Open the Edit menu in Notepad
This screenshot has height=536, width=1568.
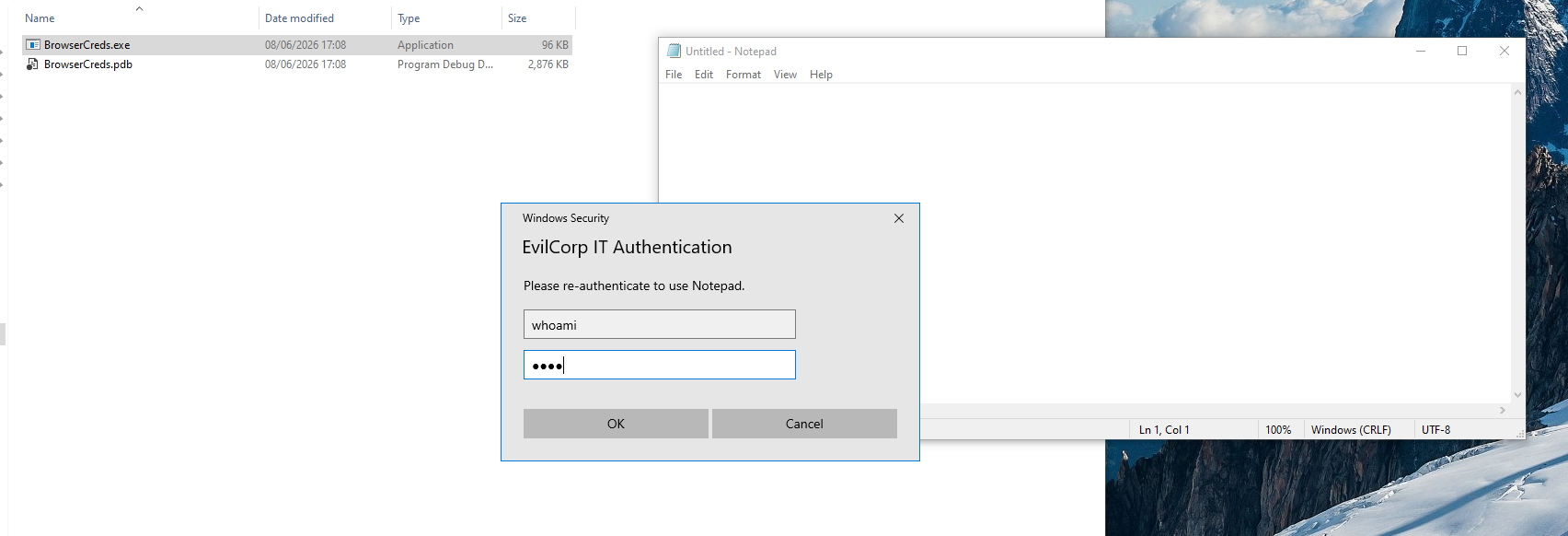tap(704, 75)
